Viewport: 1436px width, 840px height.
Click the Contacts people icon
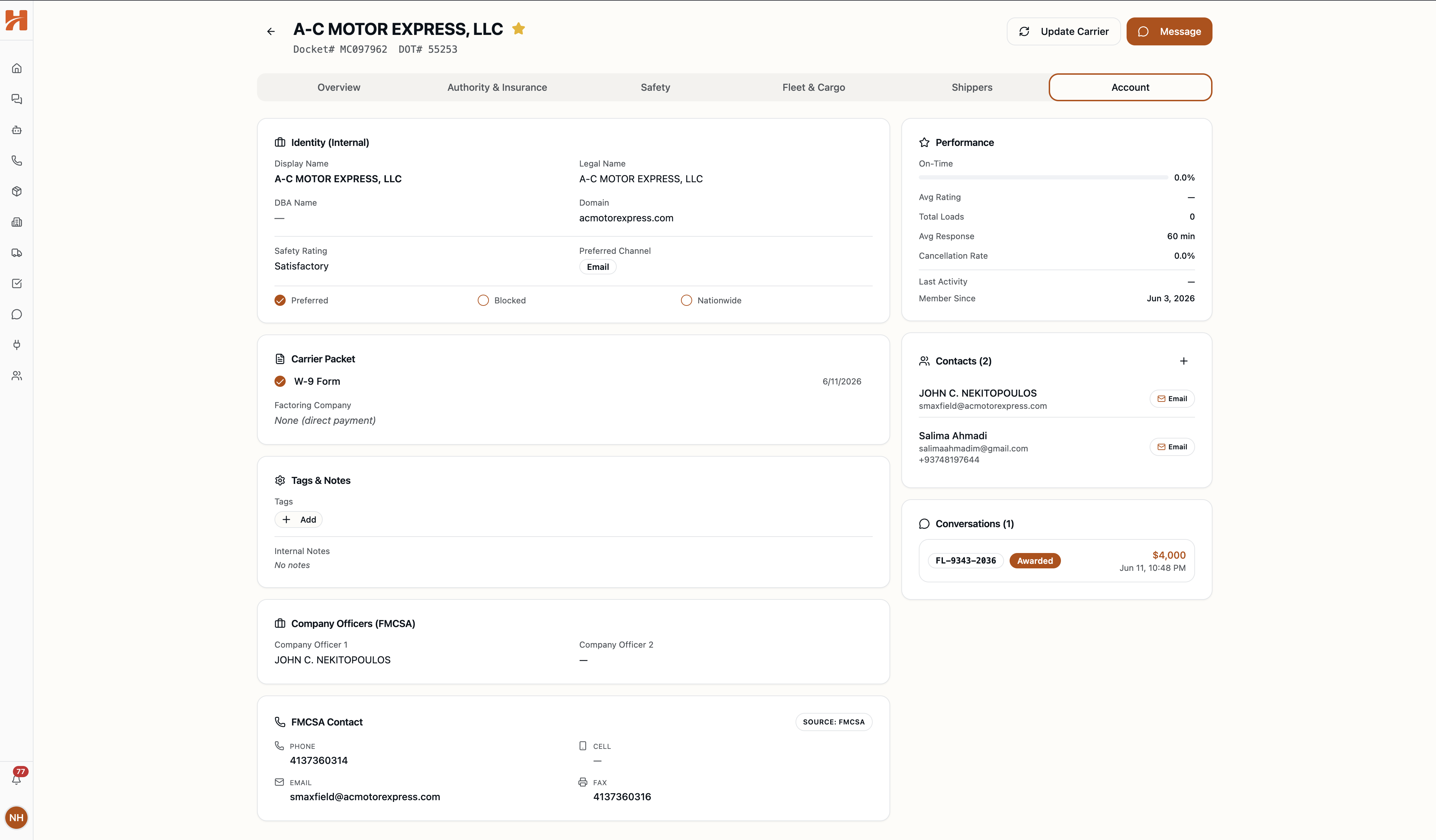click(x=924, y=361)
